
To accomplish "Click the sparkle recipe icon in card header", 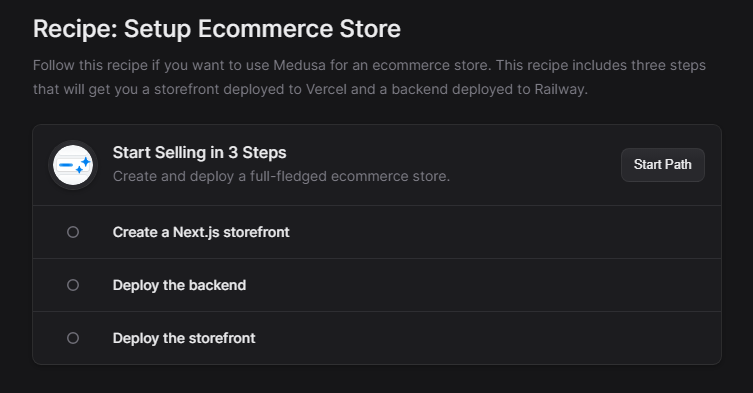I will (x=73, y=165).
